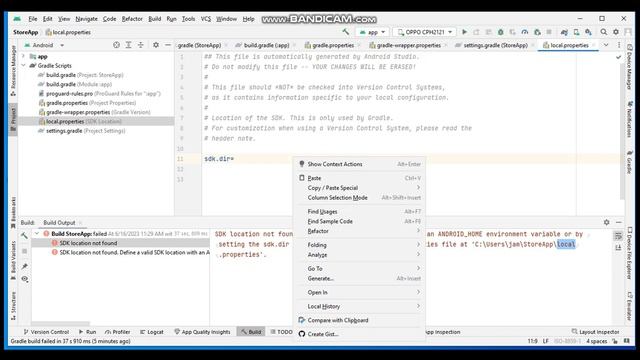Open the Gradle side tool window

629,162
